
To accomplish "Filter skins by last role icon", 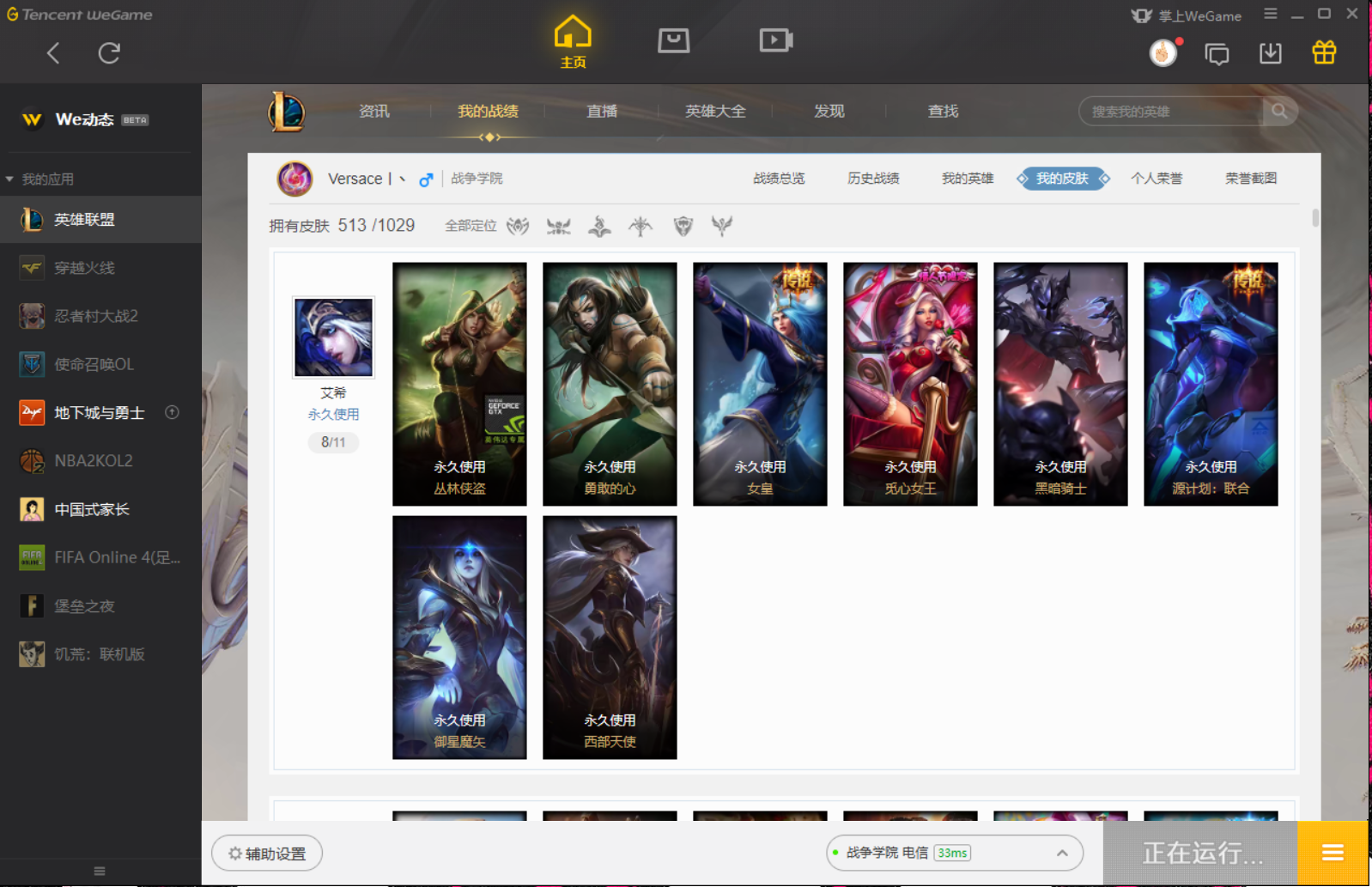I will point(722,226).
